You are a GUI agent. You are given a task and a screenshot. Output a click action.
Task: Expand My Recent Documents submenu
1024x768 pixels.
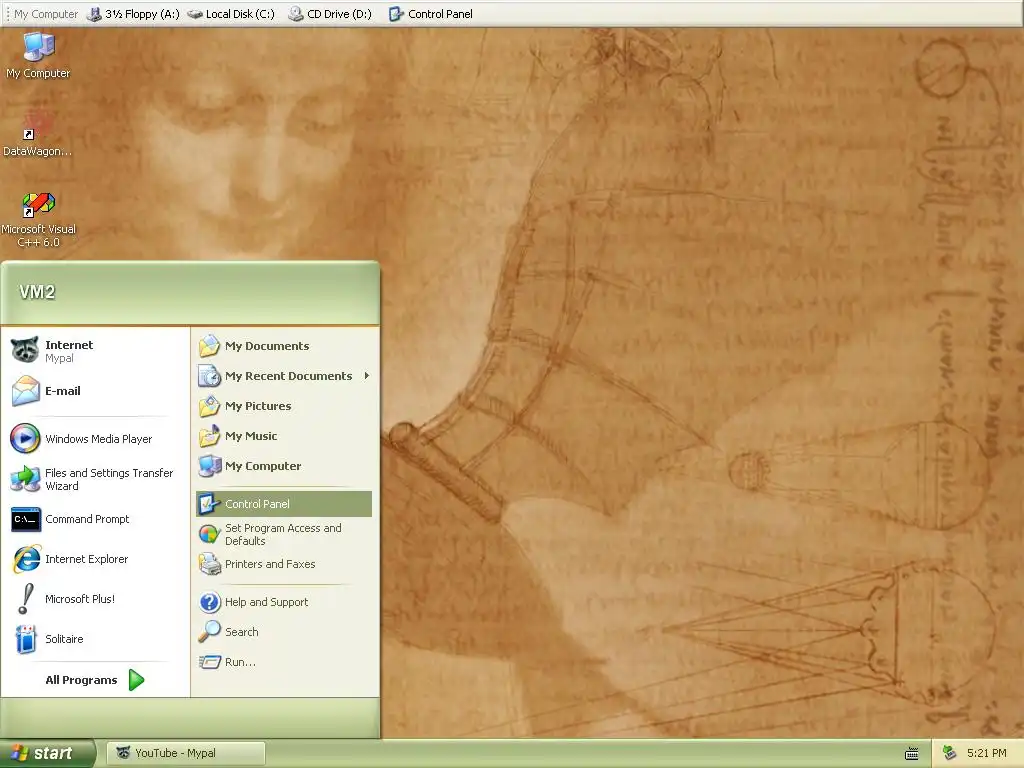pos(283,376)
